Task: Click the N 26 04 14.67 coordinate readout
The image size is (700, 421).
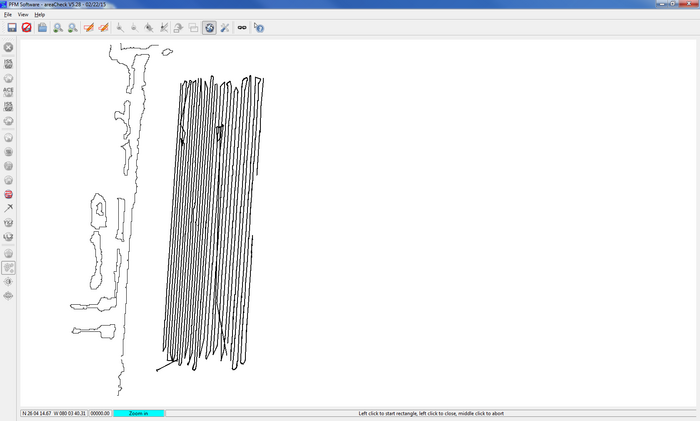Action: click(x=54, y=413)
